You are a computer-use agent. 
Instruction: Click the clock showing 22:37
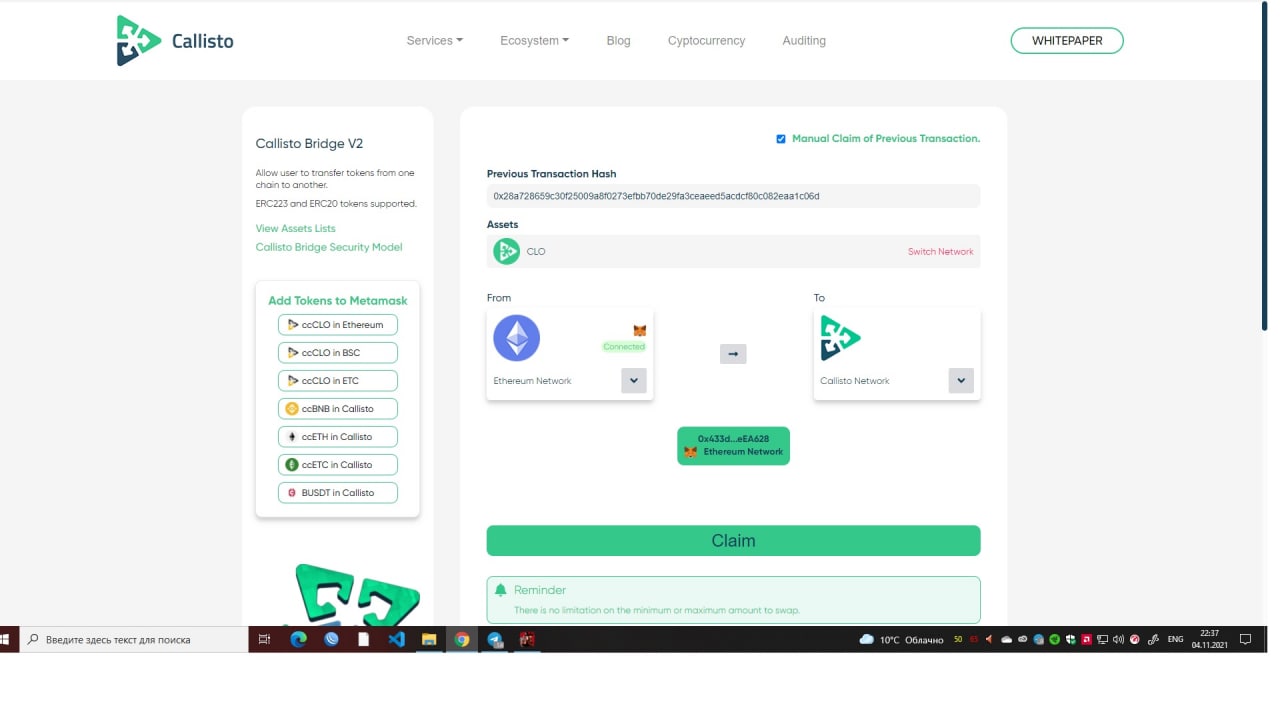pyautogui.click(x=1210, y=639)
